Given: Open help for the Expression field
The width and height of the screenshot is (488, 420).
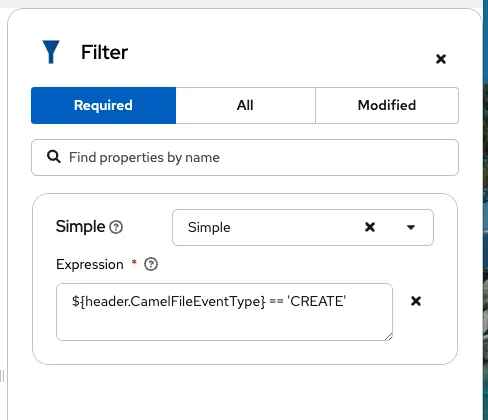Looking at the screenshot, I should [x=151, y=264].
